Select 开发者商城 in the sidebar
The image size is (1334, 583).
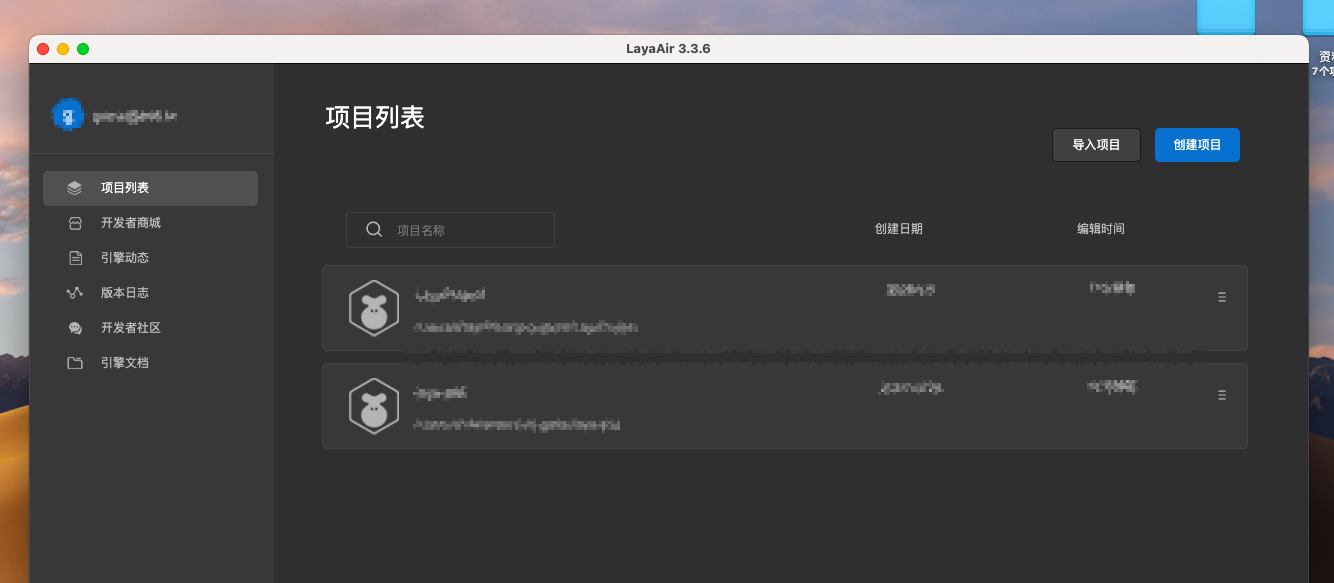point(131,223)
